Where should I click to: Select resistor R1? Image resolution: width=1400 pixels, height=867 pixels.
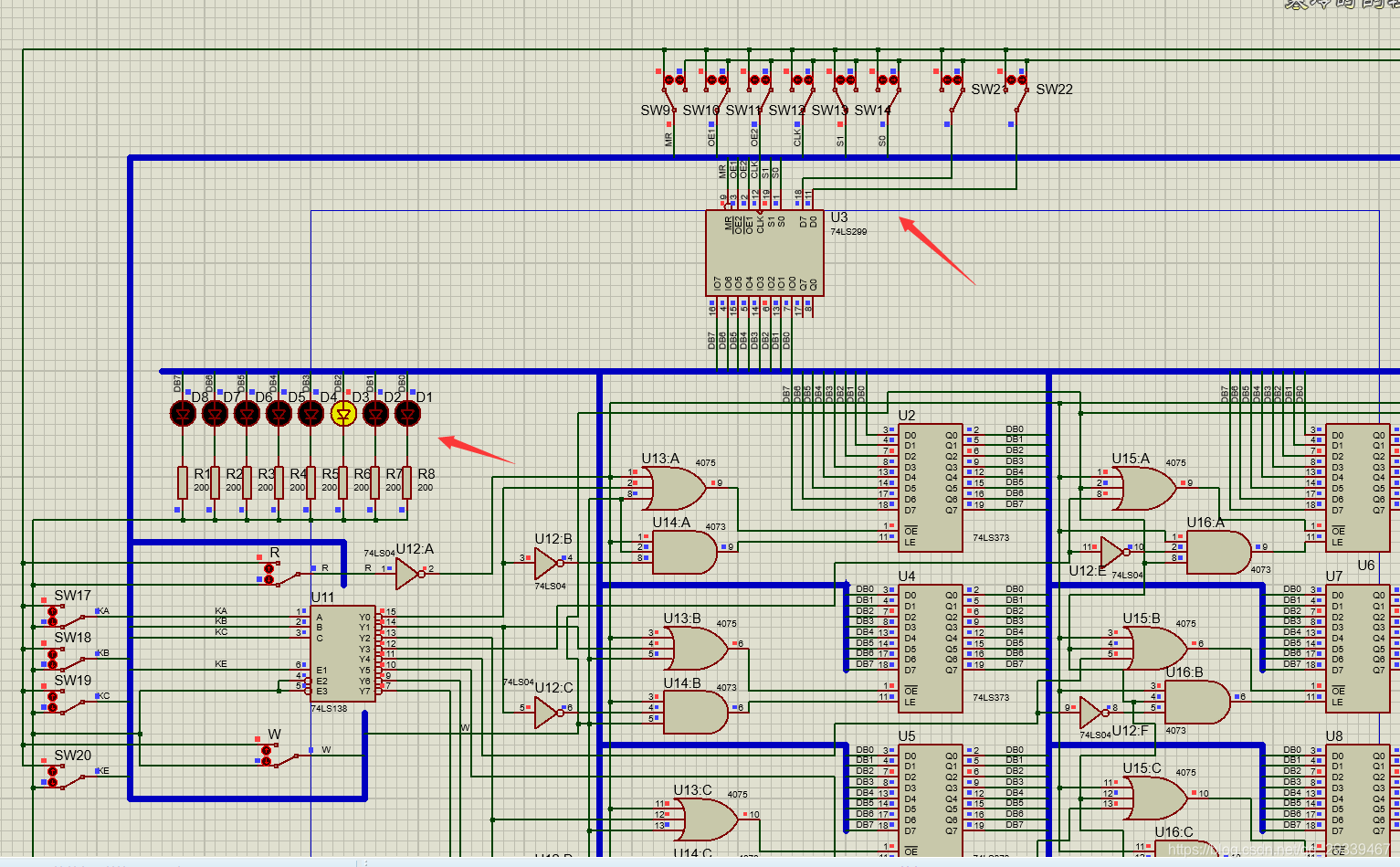(x=183, y=482)
